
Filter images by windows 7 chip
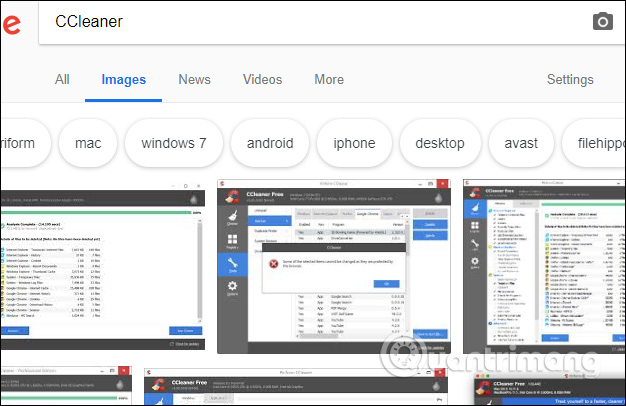tap(174, 143)
